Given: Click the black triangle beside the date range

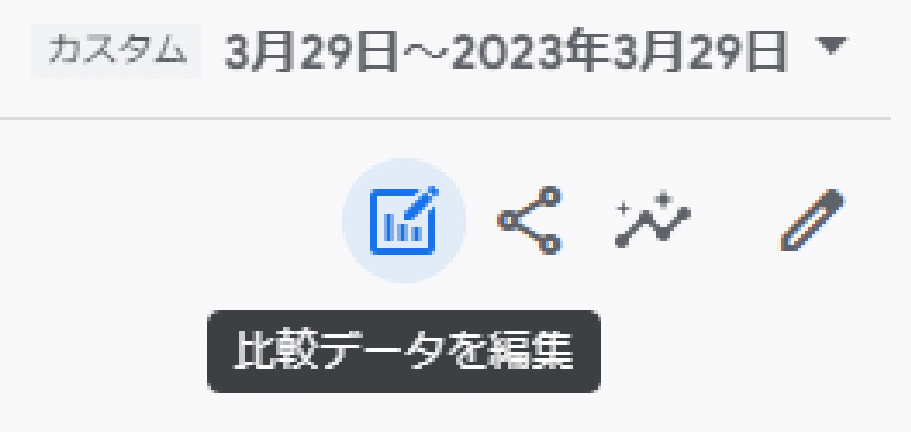Looking at the screenshot, I should tap(831, 45).
